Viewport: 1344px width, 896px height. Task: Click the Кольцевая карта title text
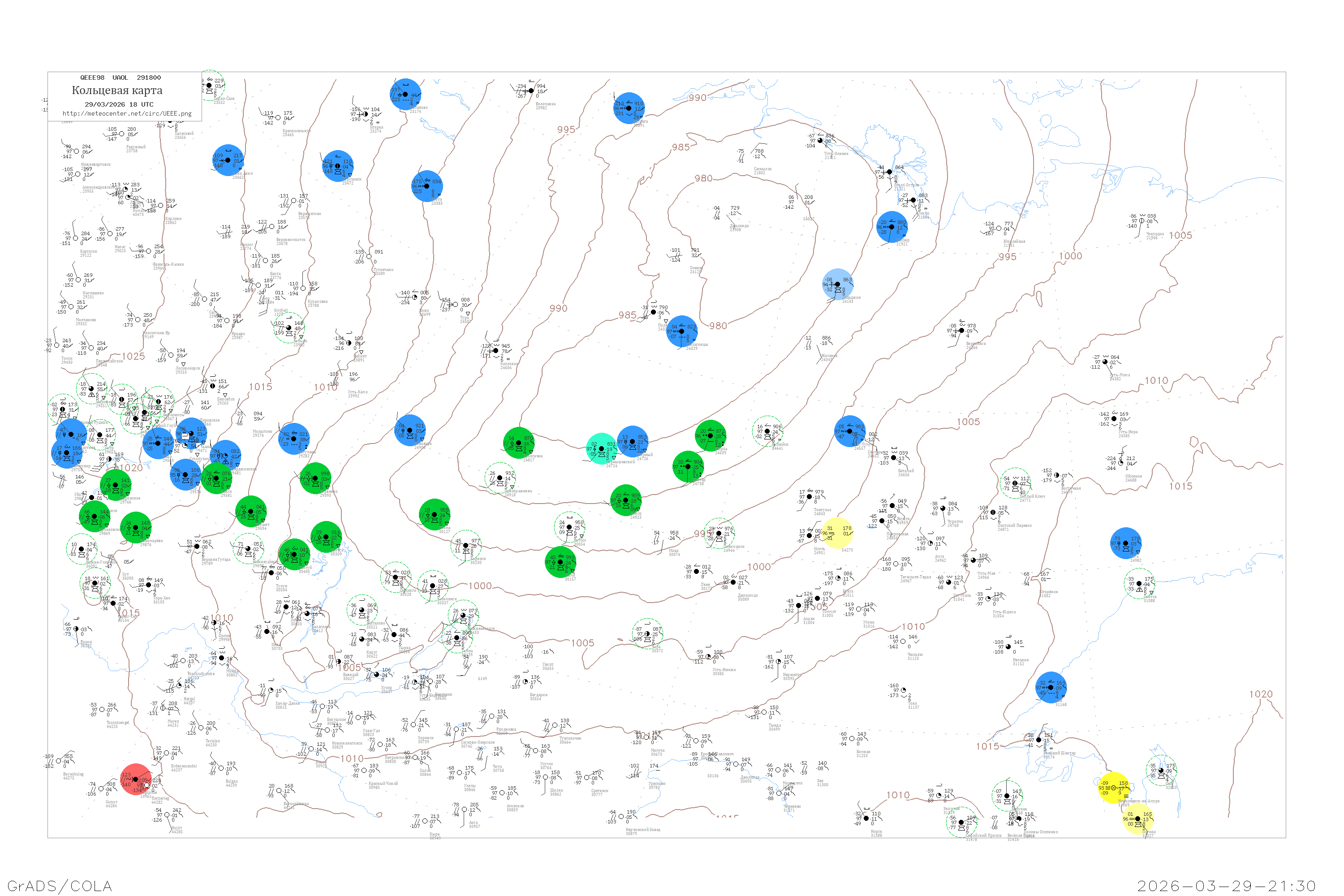[117, 90]
